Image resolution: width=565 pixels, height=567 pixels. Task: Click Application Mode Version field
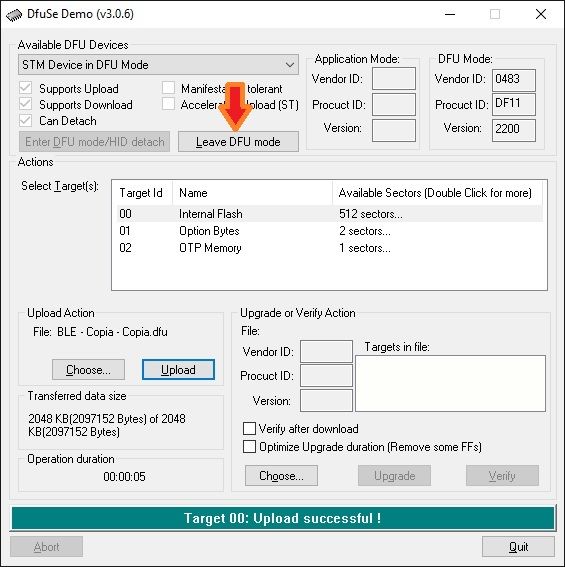tap(394, 130)
